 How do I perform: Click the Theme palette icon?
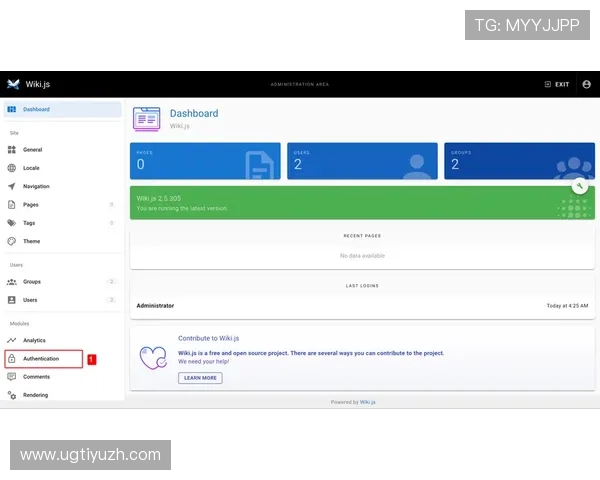point(12,241)
